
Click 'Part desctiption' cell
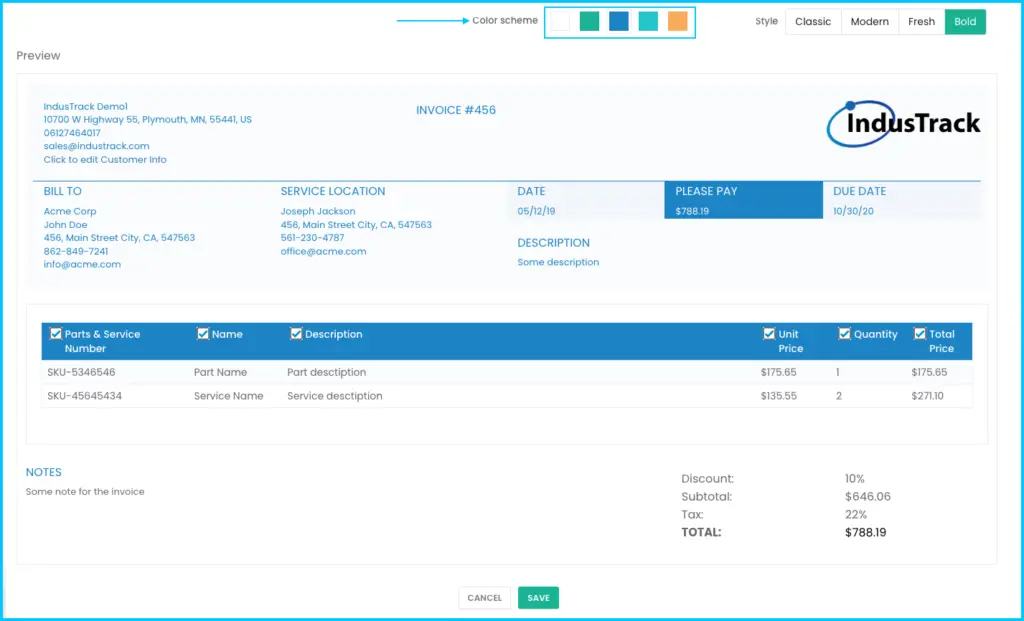tap(327, 372)
